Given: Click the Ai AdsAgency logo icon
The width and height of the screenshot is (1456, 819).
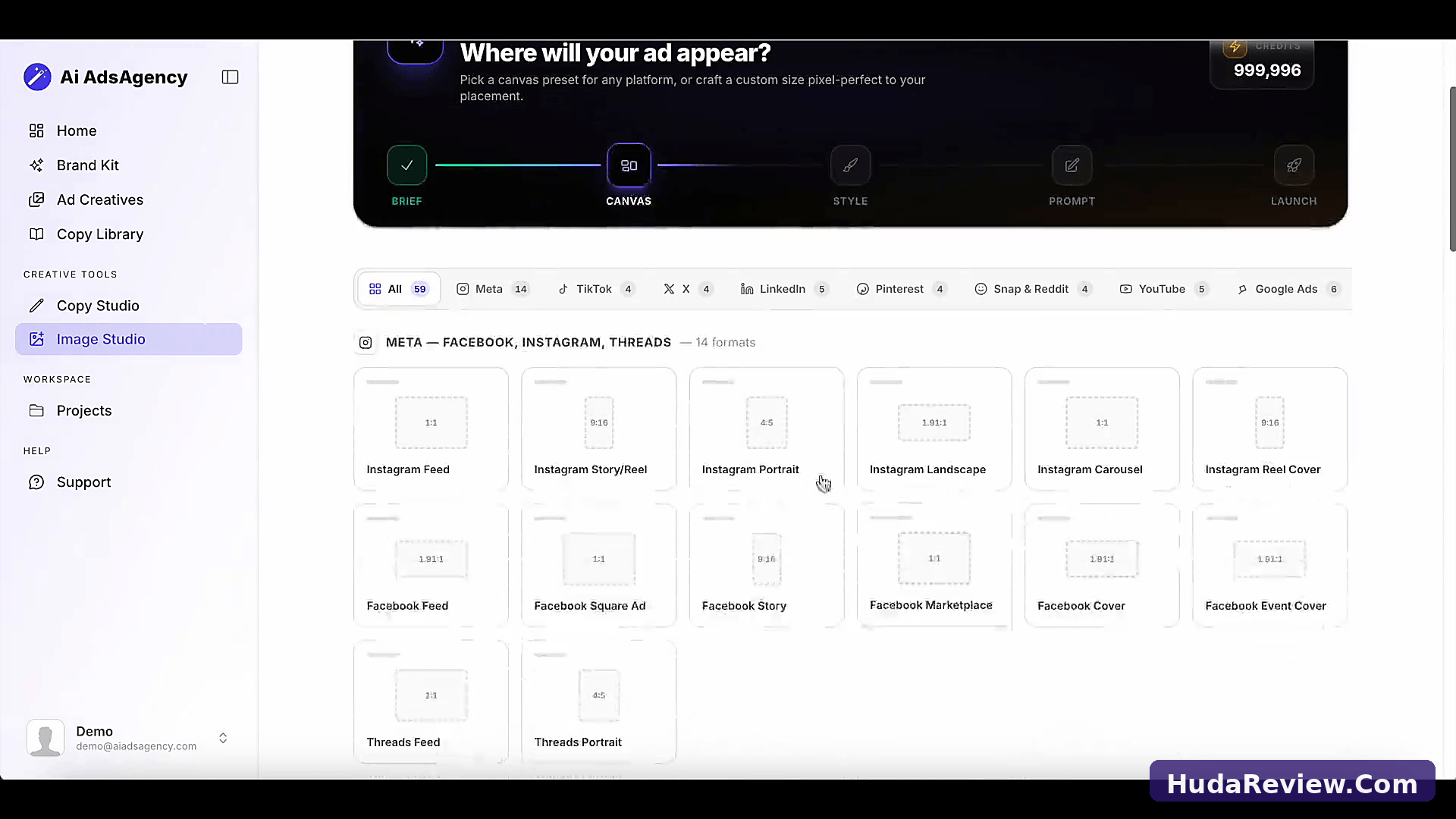Looking at the screenshot, I should (37, 77).
